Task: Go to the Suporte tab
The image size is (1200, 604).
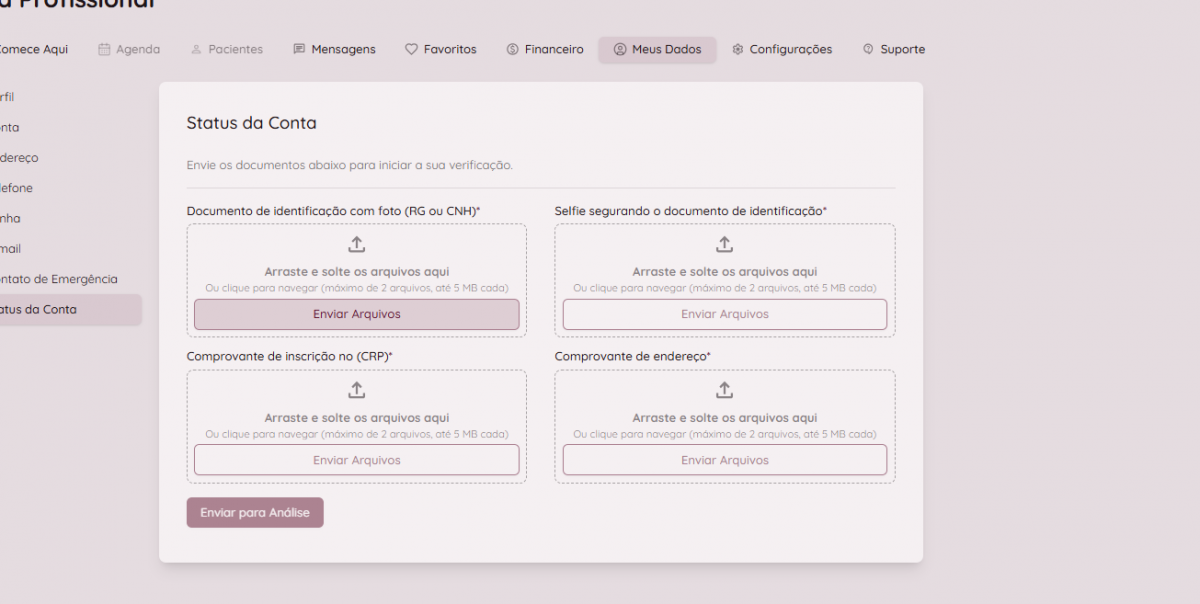Action: pos(894,49)
